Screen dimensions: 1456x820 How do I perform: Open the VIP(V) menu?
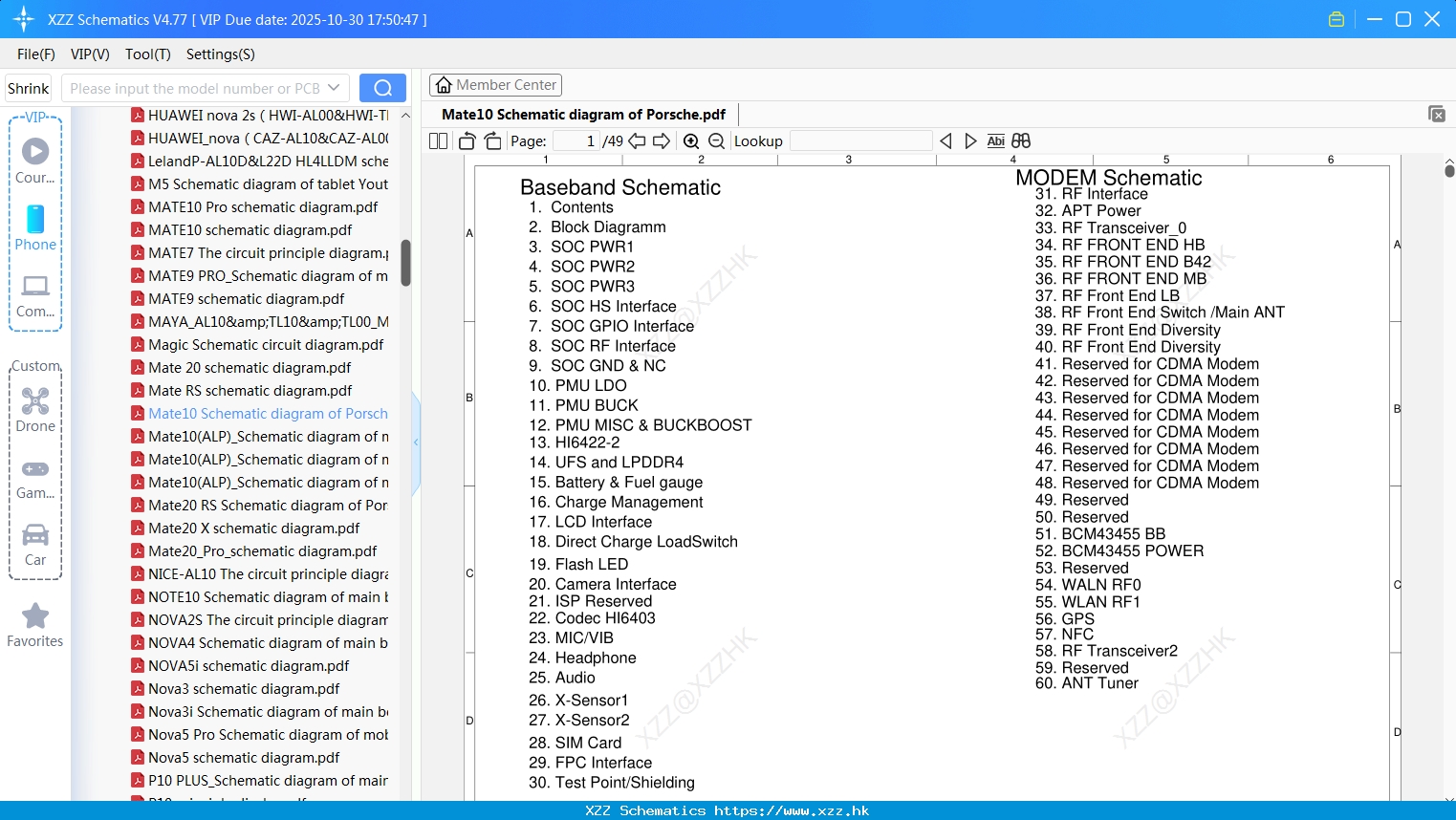point(90,54)
